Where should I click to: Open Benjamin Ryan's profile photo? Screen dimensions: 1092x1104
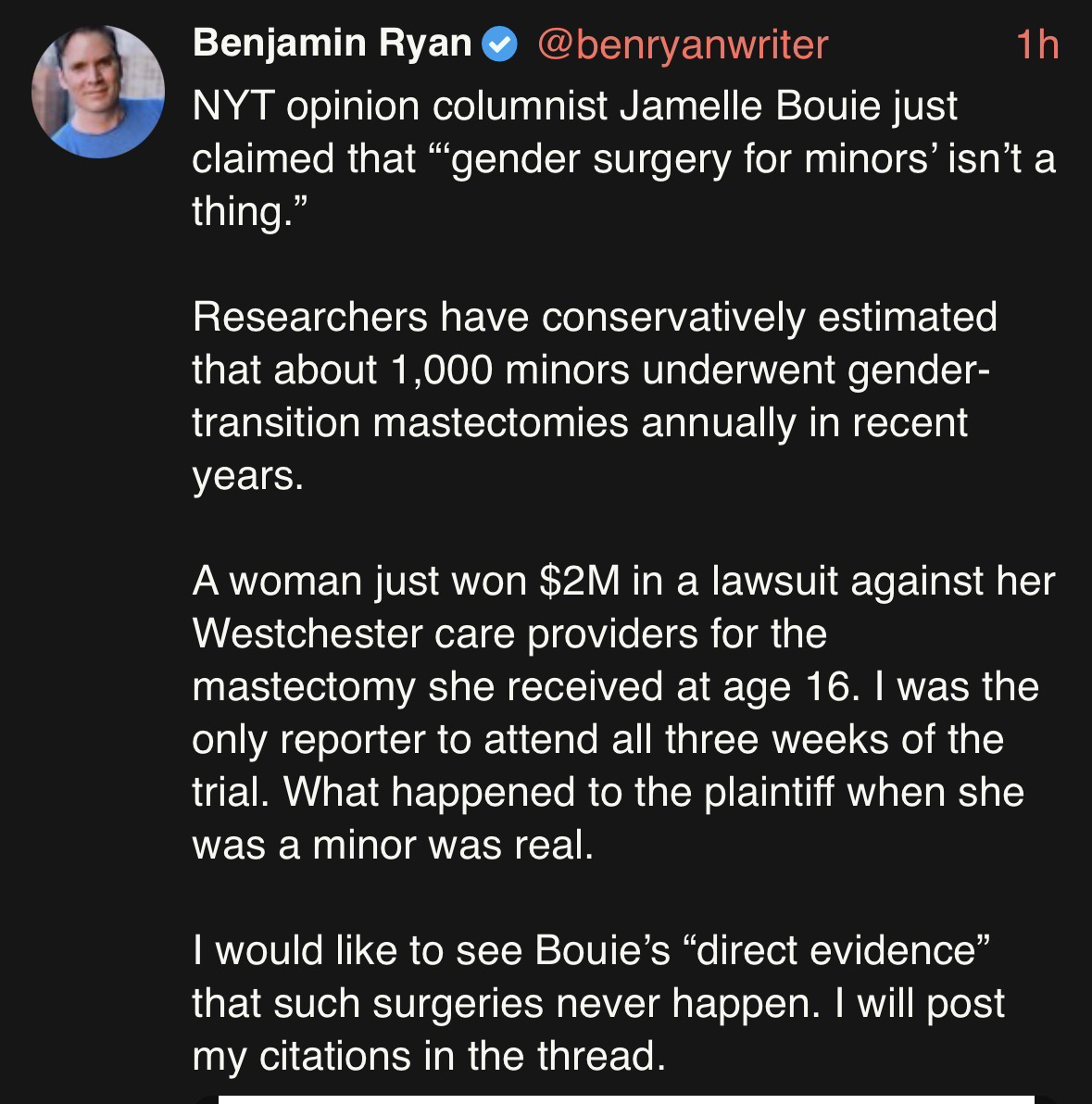[97, 91]
